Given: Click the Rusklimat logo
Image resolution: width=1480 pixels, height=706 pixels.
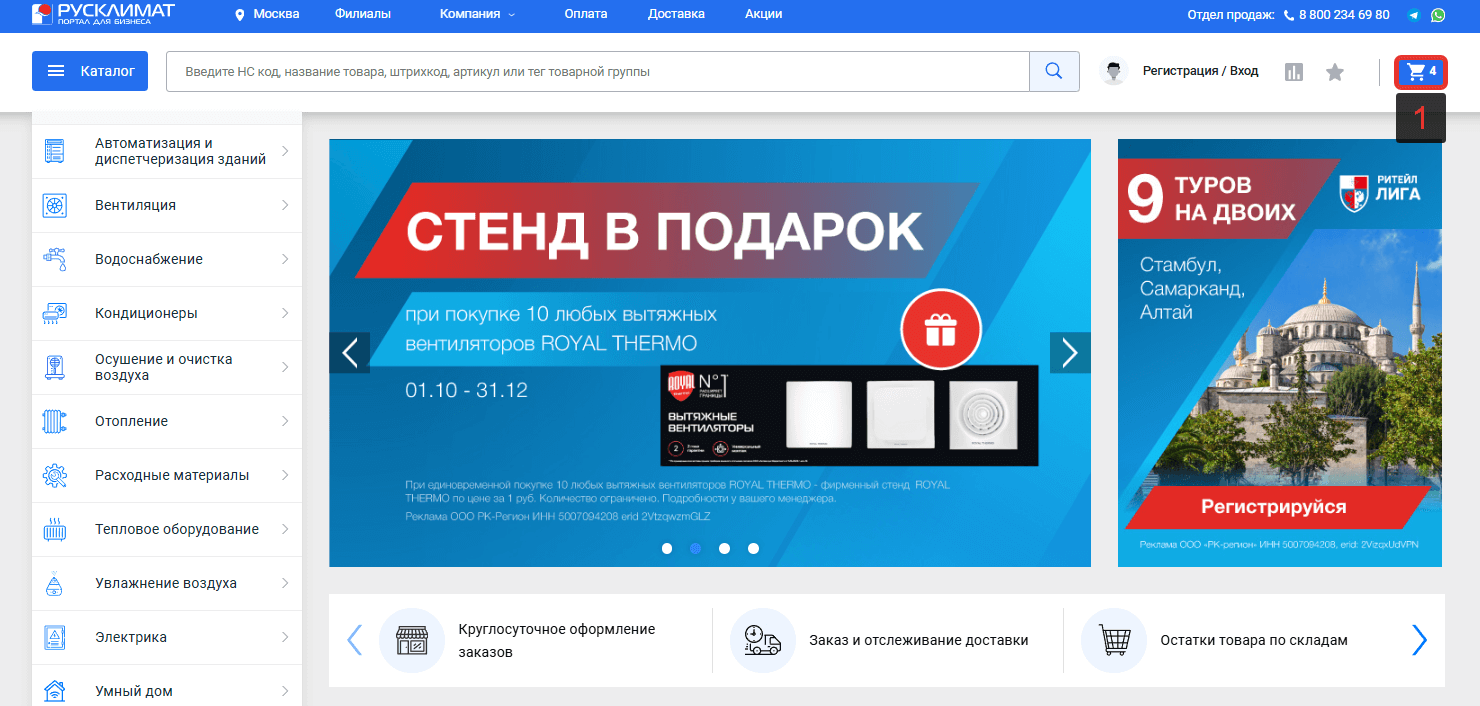Looking at the screenshot, I should pos(102,14).
